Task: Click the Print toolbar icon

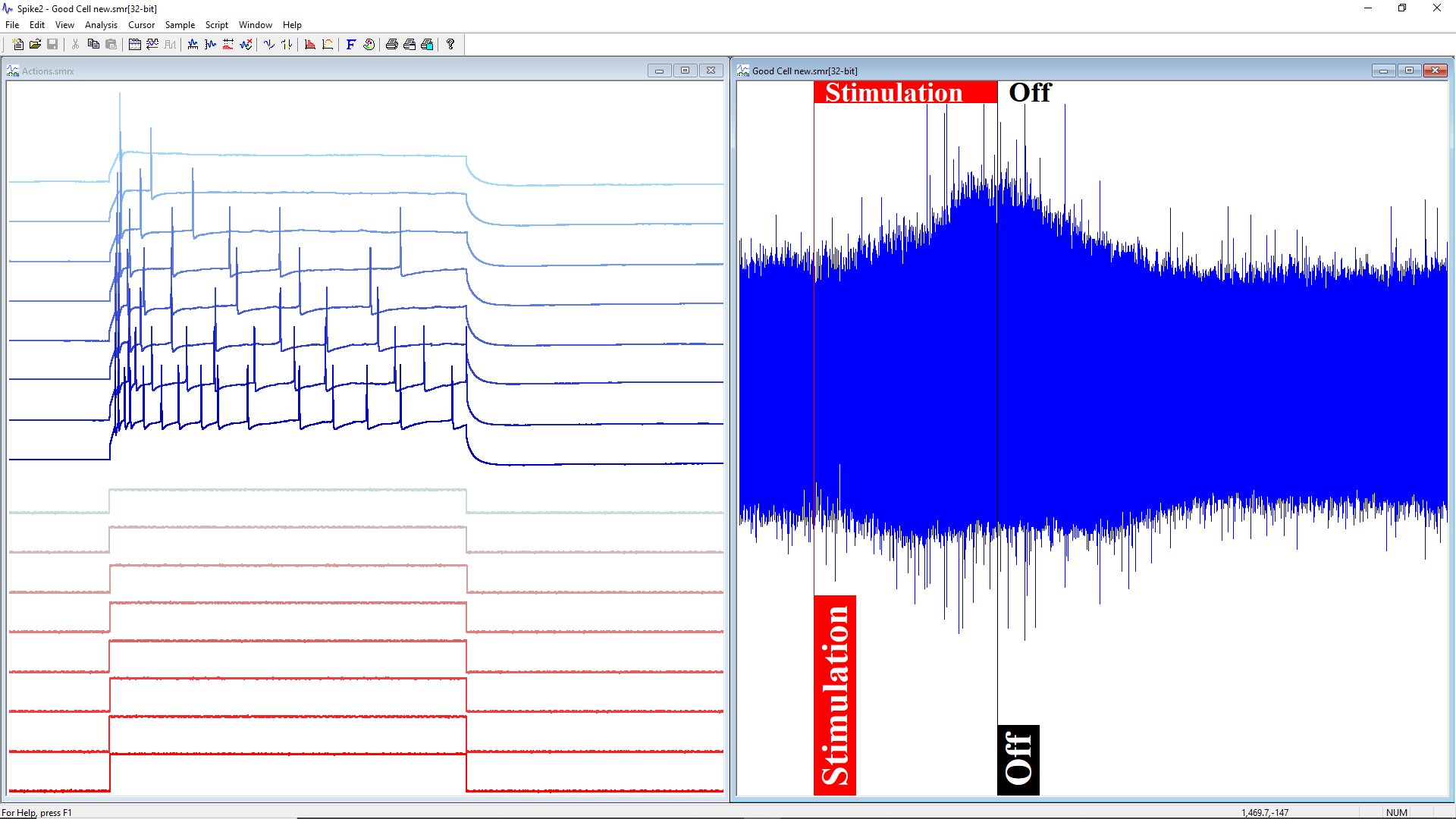Action: pyautogui.click(x=392, y=45)
